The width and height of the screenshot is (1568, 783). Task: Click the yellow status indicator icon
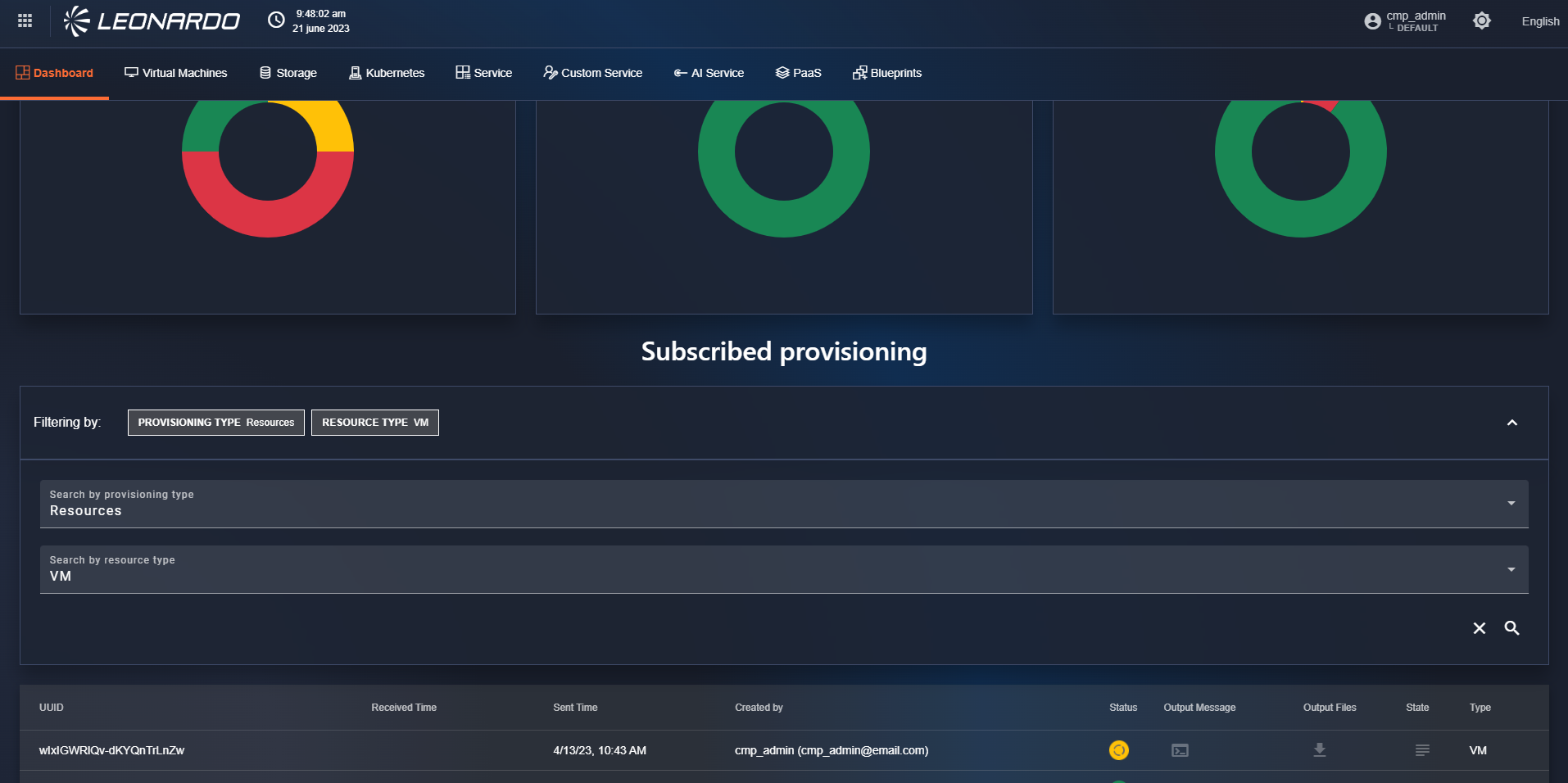tap(1118, 750)
